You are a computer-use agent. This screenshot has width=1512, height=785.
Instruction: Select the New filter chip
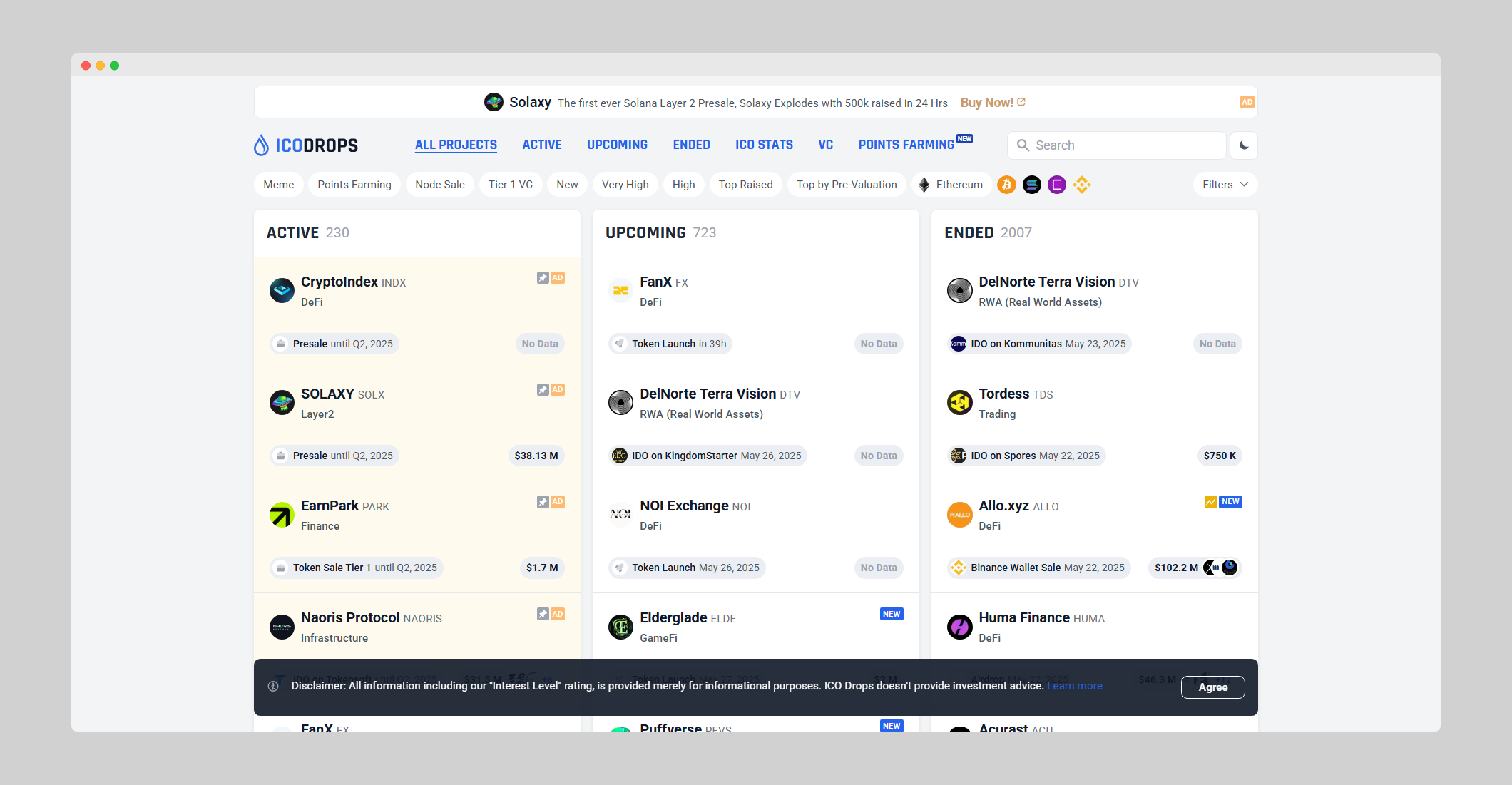point(567,185)
